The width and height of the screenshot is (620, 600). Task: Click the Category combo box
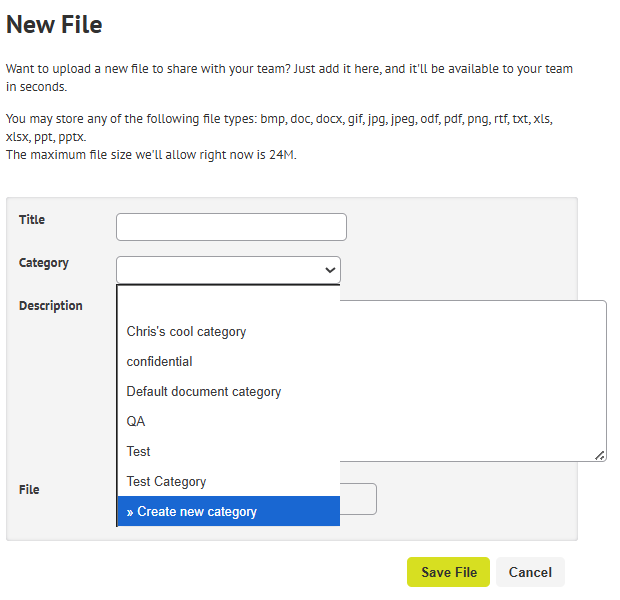coord(228,270)
